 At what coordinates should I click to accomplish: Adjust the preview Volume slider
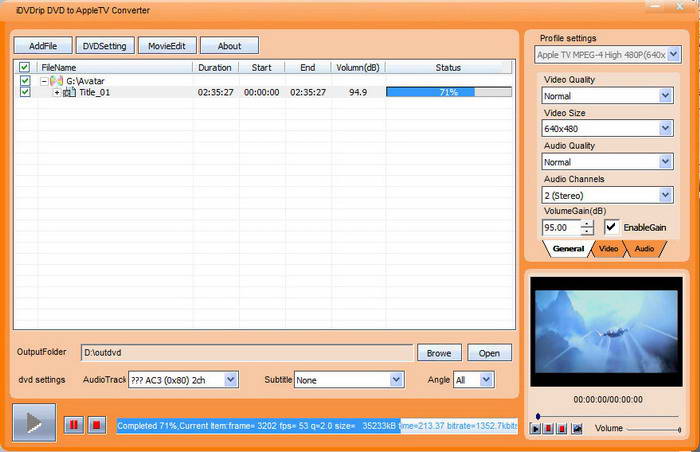click(x=654, y=430)
